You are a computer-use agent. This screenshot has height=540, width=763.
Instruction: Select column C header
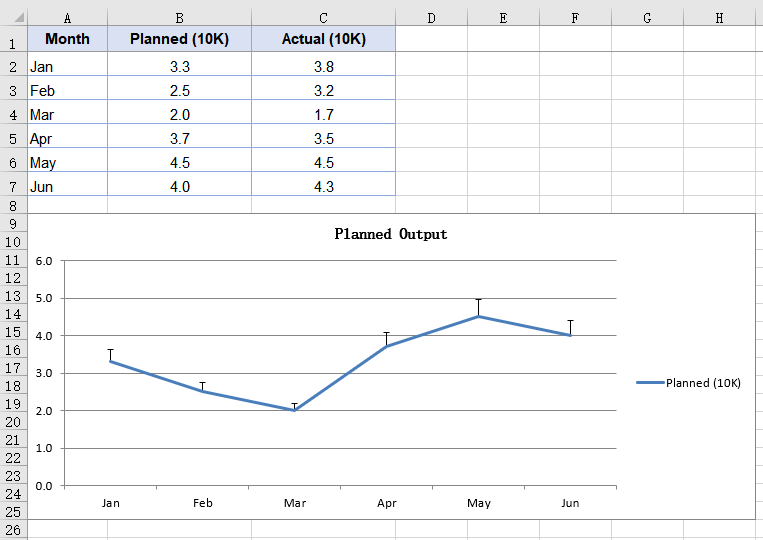click(324, 18)
